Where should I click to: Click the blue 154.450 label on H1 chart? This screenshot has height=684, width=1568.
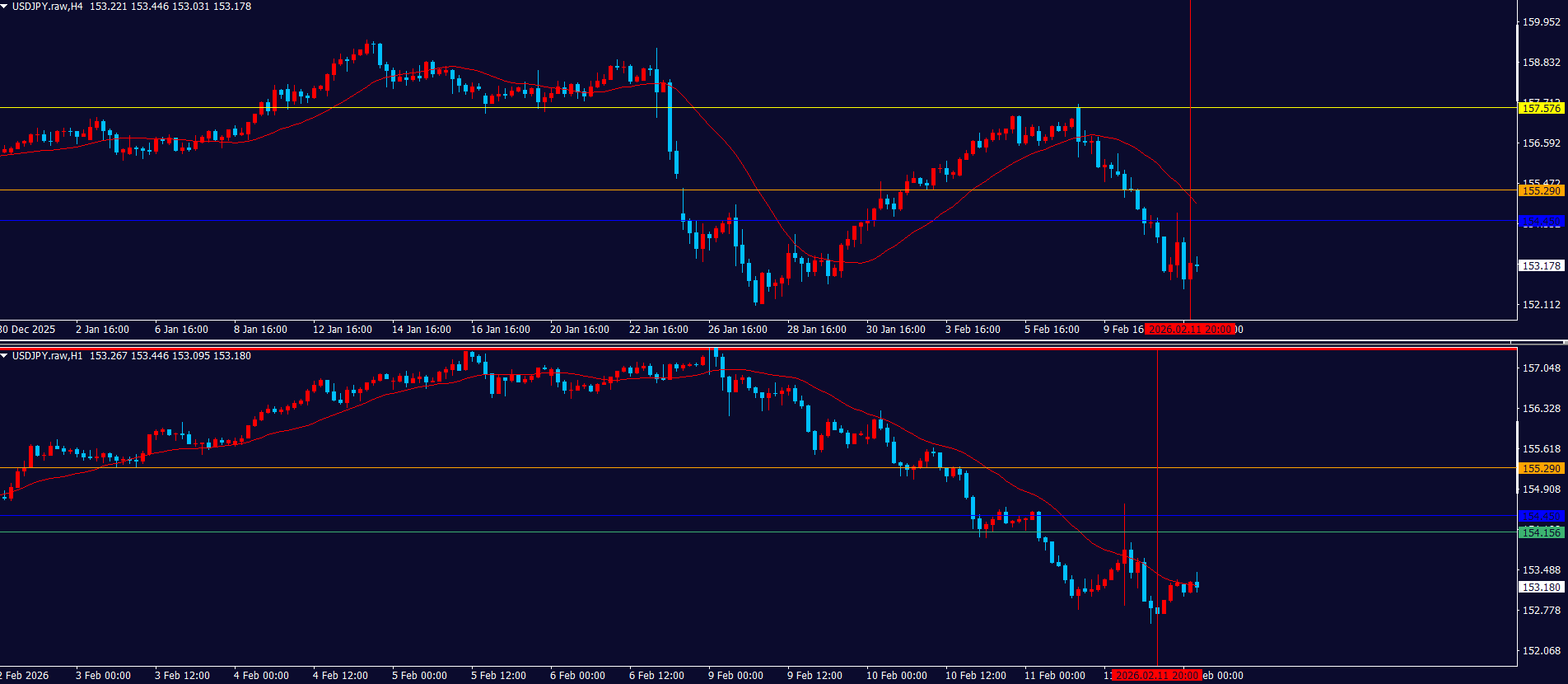[1540, 516]
